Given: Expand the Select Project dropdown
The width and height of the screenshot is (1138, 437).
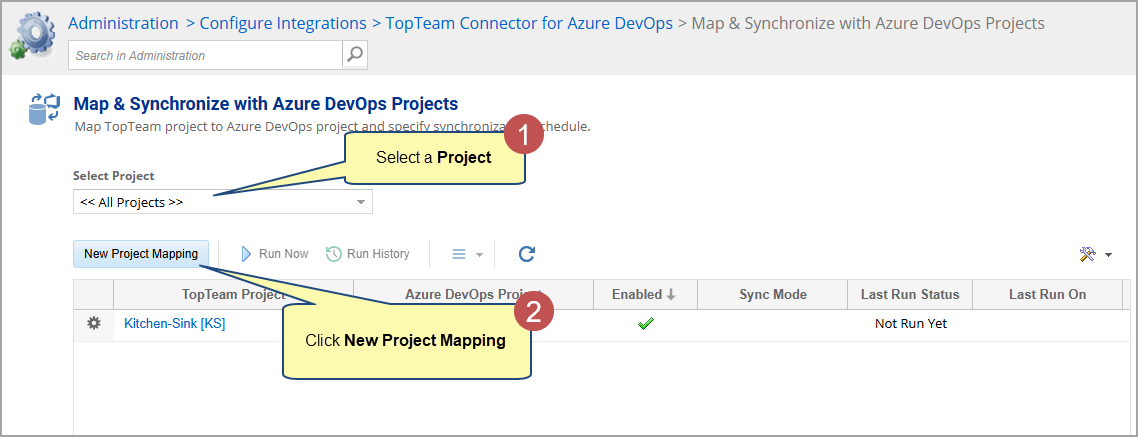Looking at the screenshot, I should (x=361, y=202).
